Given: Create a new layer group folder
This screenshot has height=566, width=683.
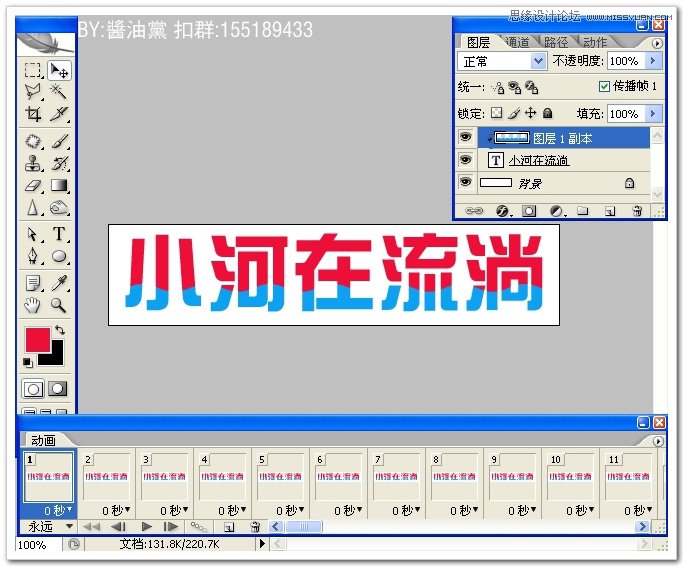Looking at the screenshot, I should point(583,211).
